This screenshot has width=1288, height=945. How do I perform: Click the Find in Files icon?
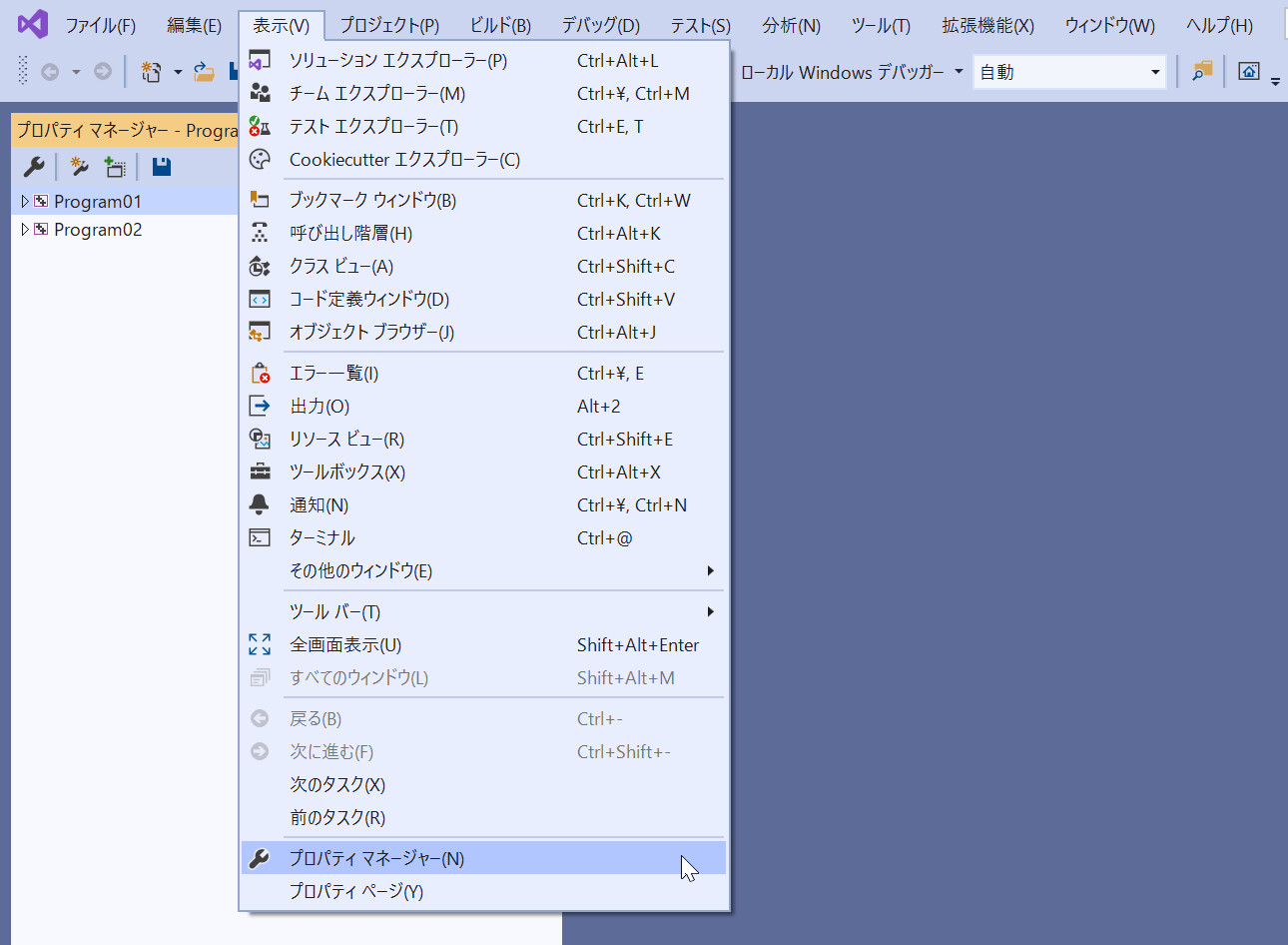pyautogui.click(x=1202, y=71)
